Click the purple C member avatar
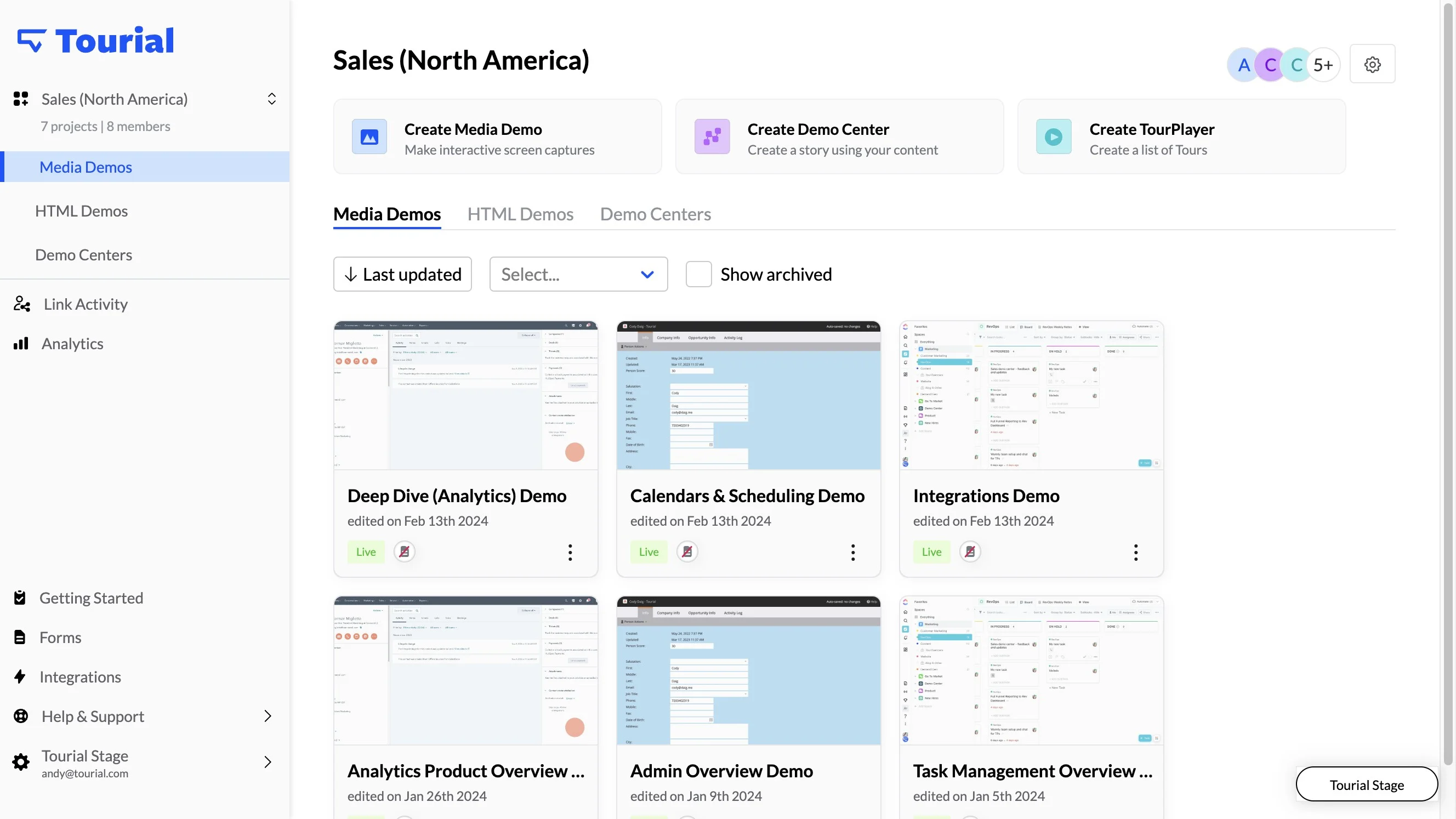 [x=1270, y=65]
